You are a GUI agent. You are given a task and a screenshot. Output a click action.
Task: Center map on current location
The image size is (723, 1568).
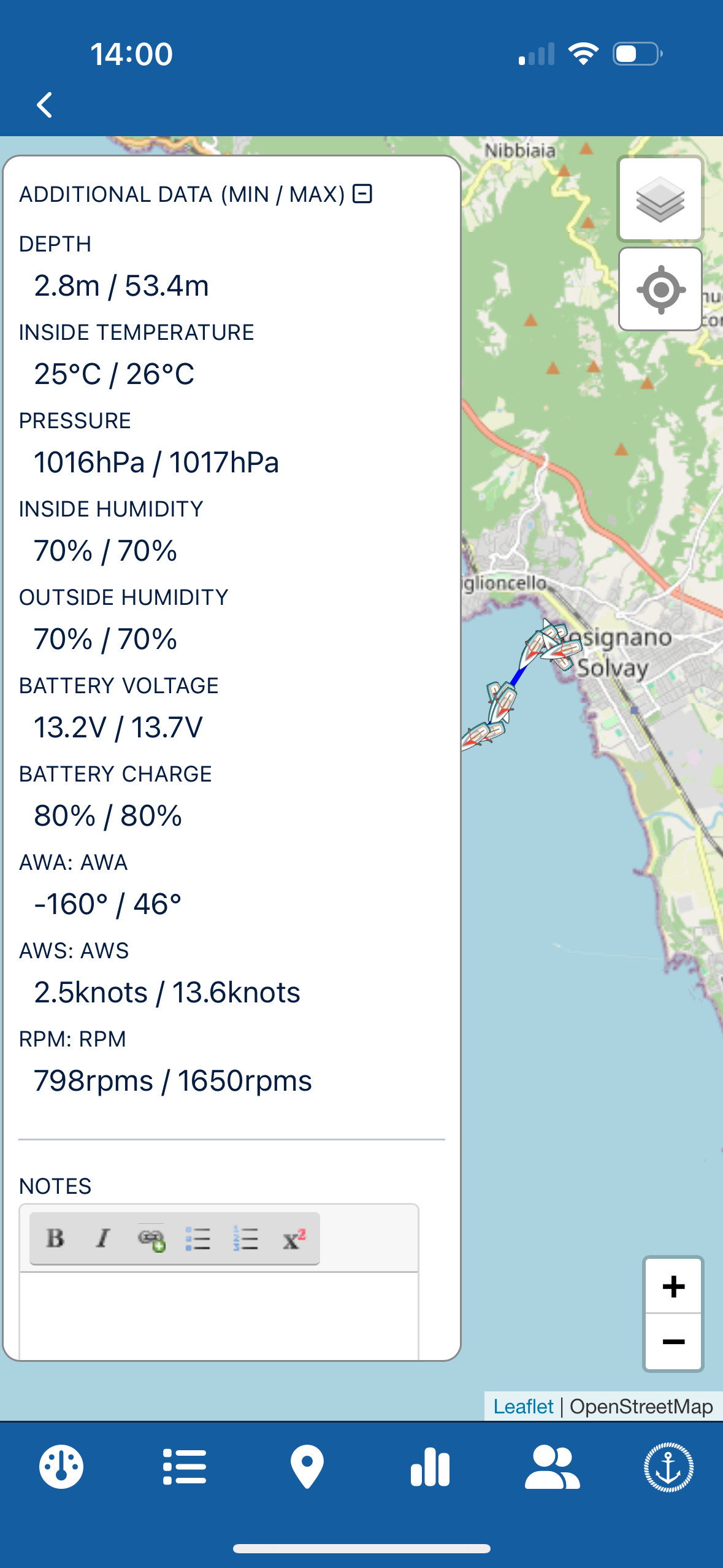[x=660, y=289]
